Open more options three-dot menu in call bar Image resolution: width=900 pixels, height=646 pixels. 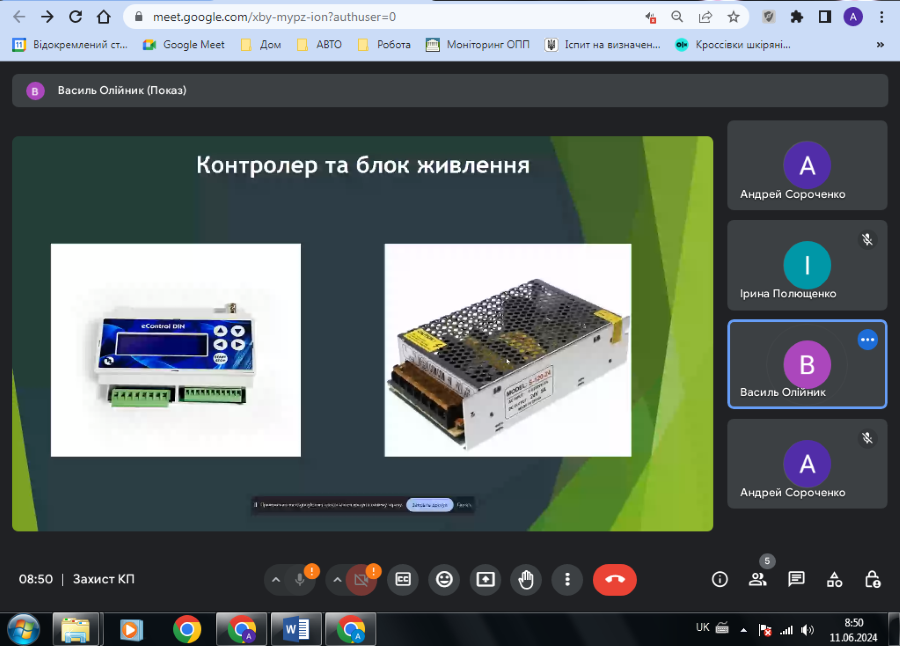tap(567, 579)
